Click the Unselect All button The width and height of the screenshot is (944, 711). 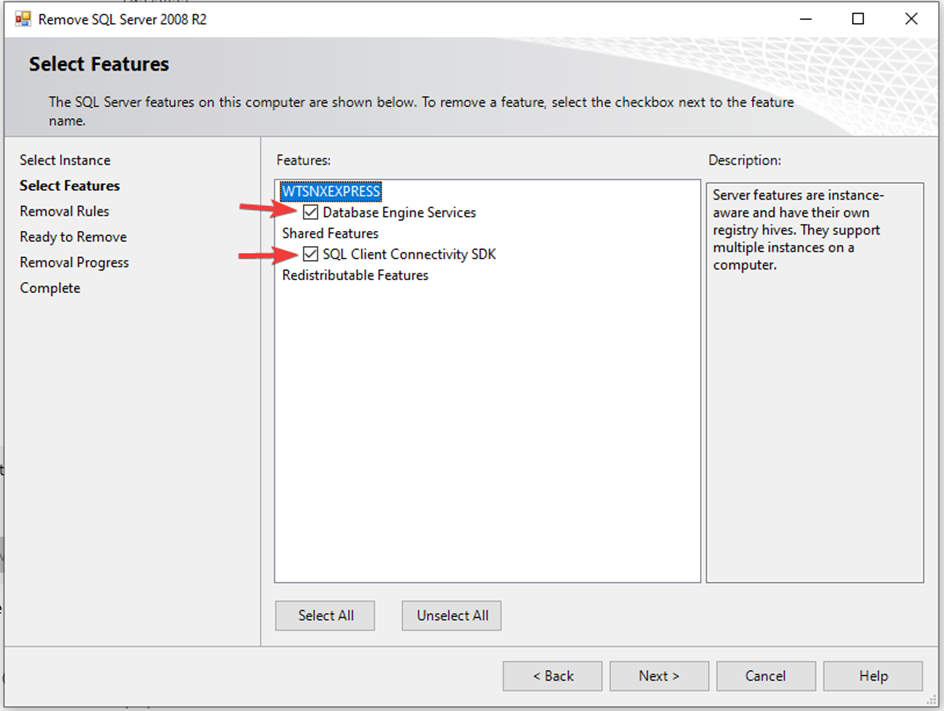[x=452, y=616]
